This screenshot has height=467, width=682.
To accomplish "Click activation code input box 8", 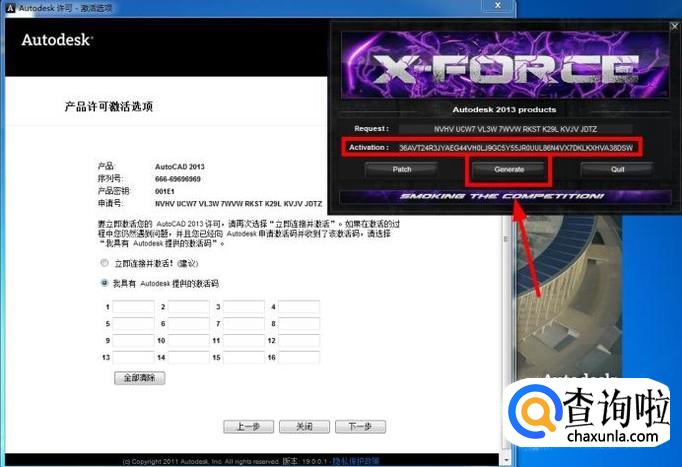I will pyautogui.click(x=299, y=324).
